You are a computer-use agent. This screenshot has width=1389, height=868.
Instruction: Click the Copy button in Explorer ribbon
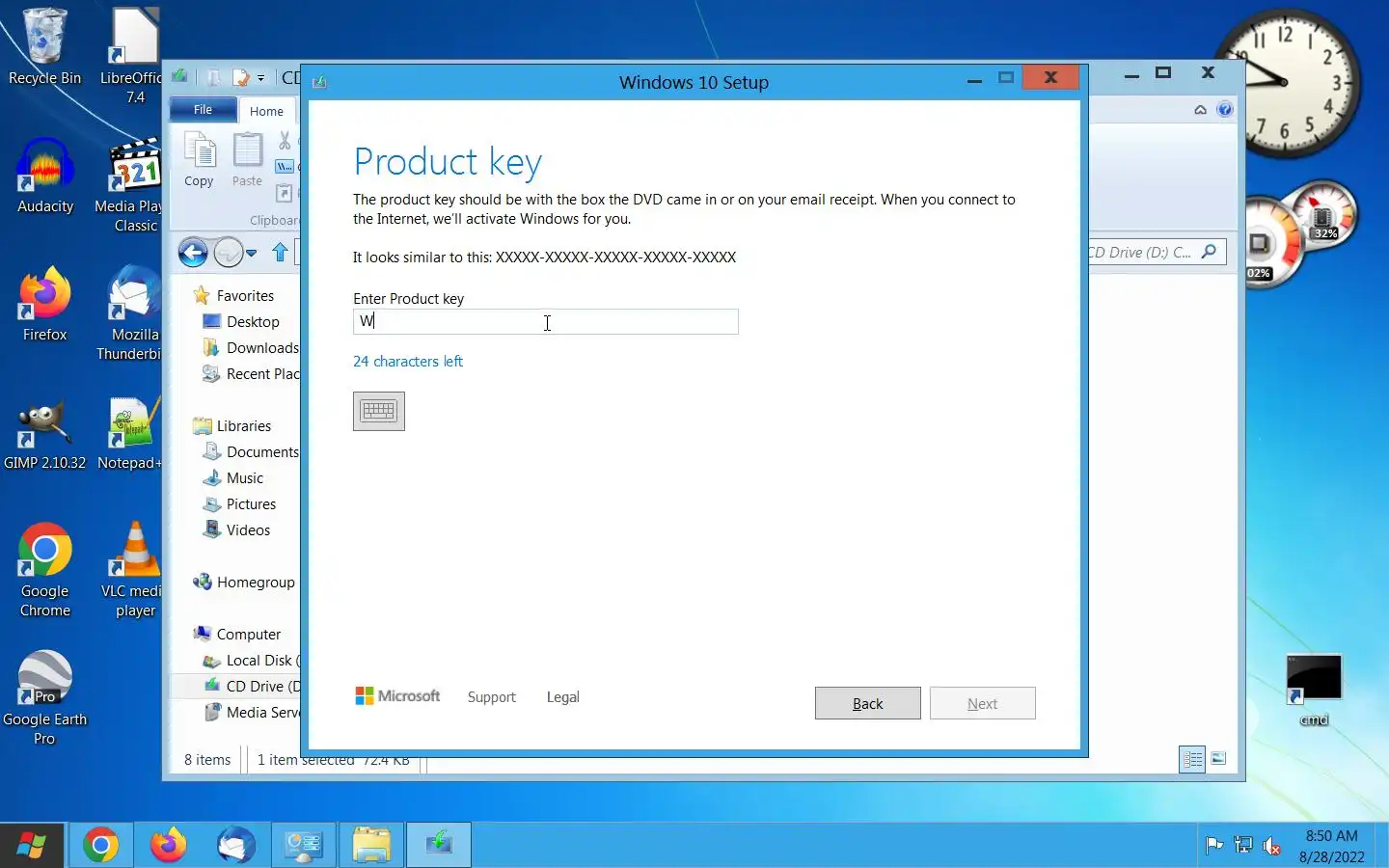click(199, 161)
